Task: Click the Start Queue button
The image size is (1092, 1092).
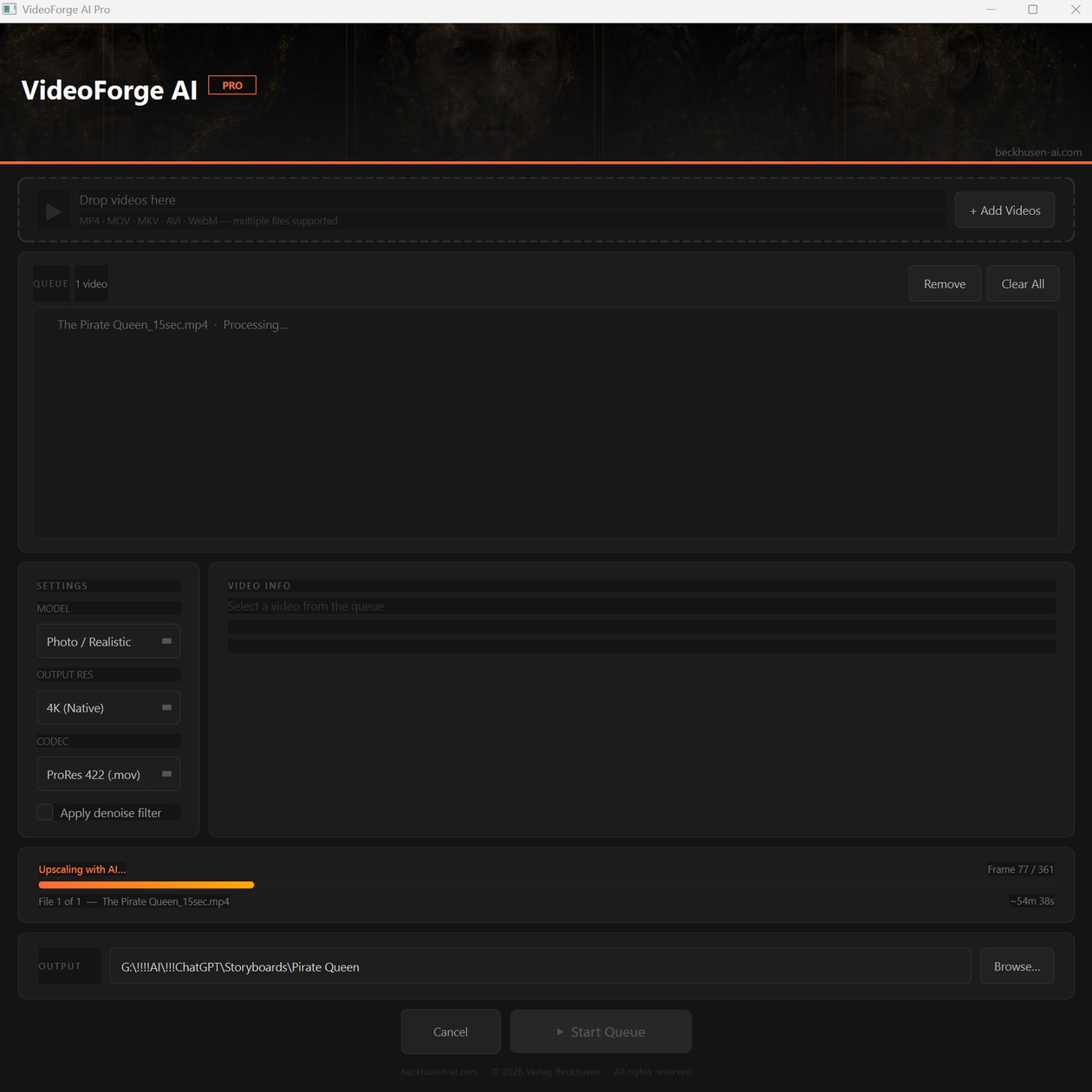Action: [601, 1031]
